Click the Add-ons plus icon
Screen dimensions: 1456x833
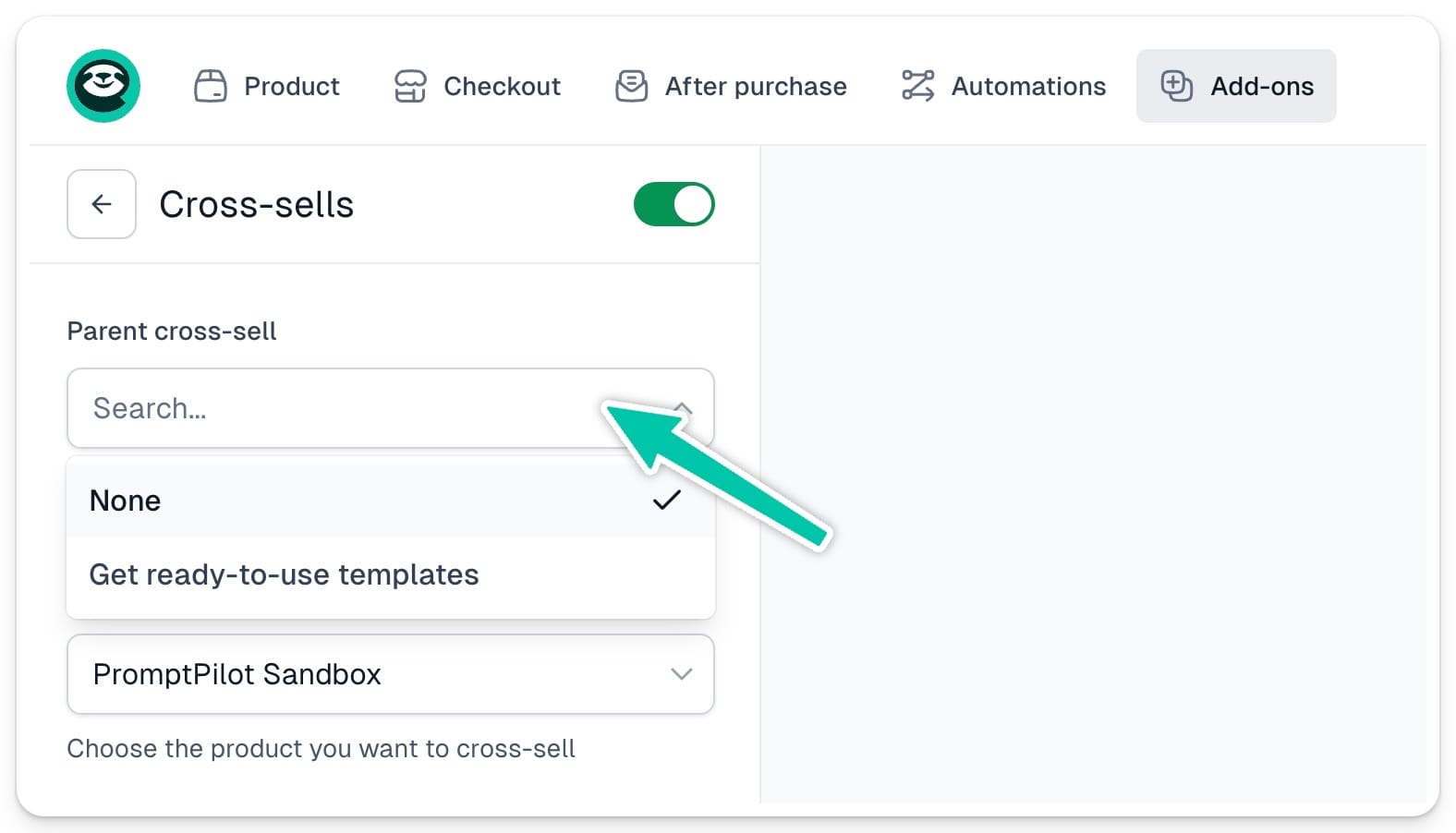tap(1177, 86)
